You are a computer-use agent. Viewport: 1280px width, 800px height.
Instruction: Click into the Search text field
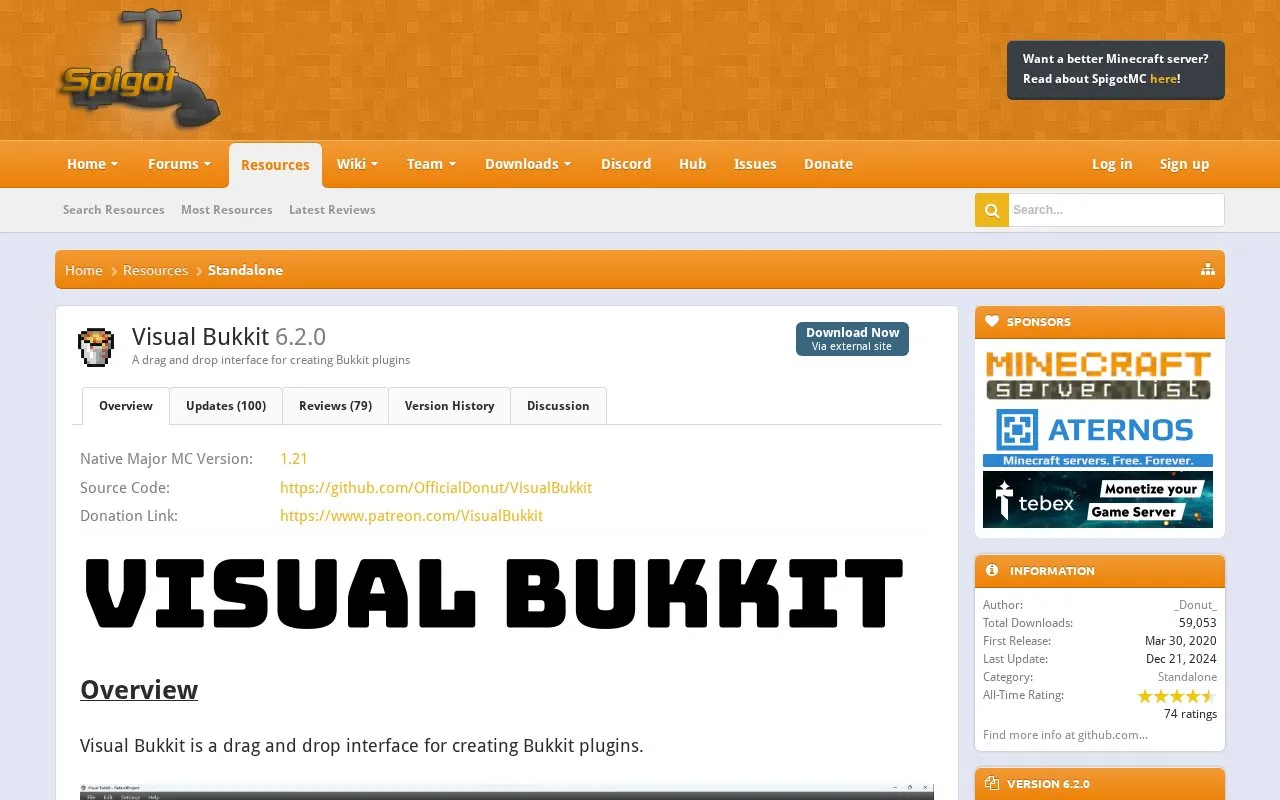[x=1116, y=210]
